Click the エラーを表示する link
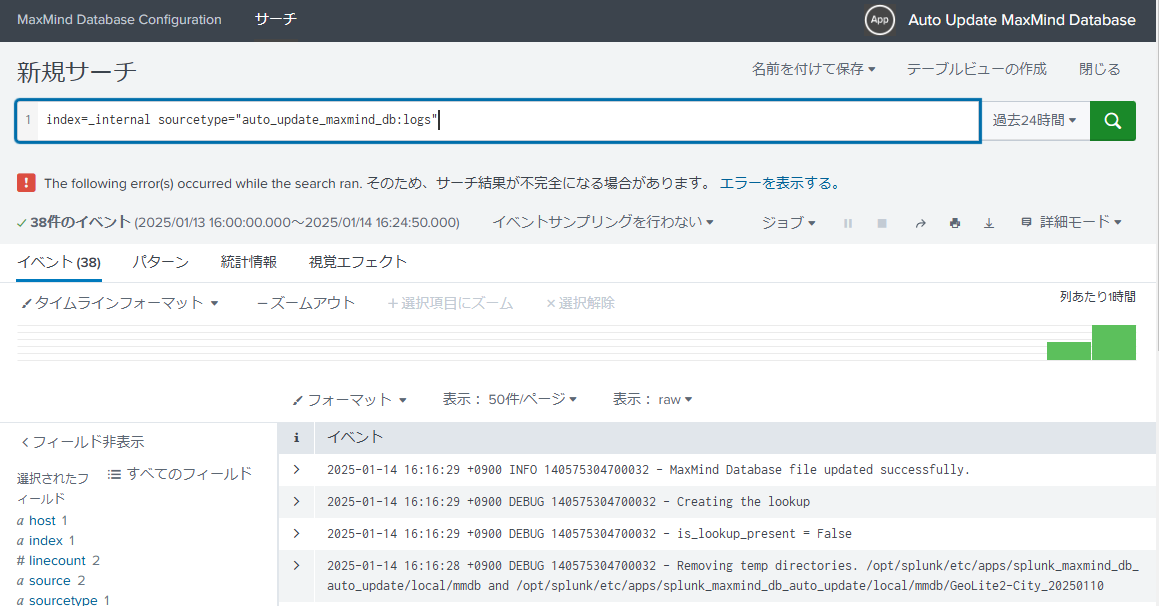 785,185
